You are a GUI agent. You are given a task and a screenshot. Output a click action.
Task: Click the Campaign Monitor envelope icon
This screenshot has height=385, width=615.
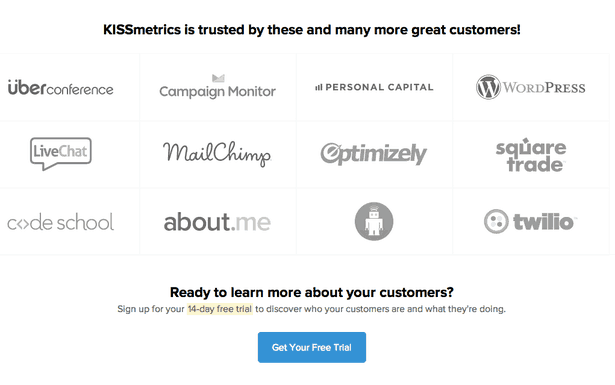point(218,78)
